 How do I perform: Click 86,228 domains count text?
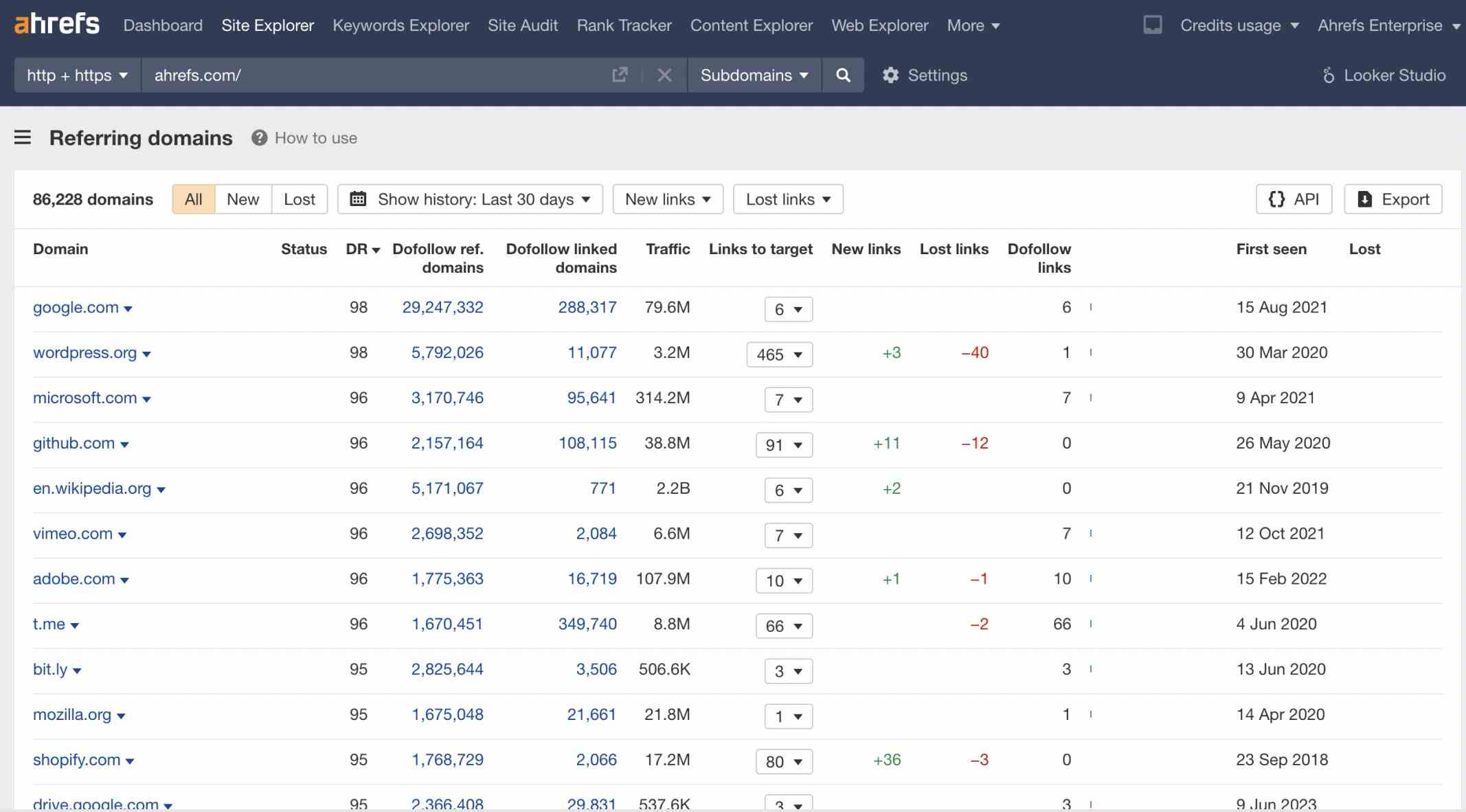pos(93,199)
